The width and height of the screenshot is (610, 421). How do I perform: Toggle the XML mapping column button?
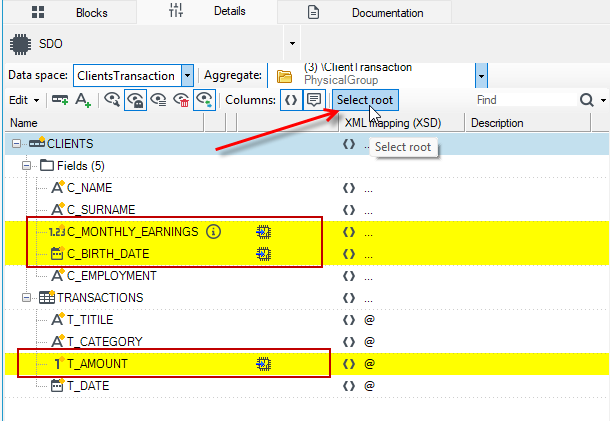pos(291,100)
